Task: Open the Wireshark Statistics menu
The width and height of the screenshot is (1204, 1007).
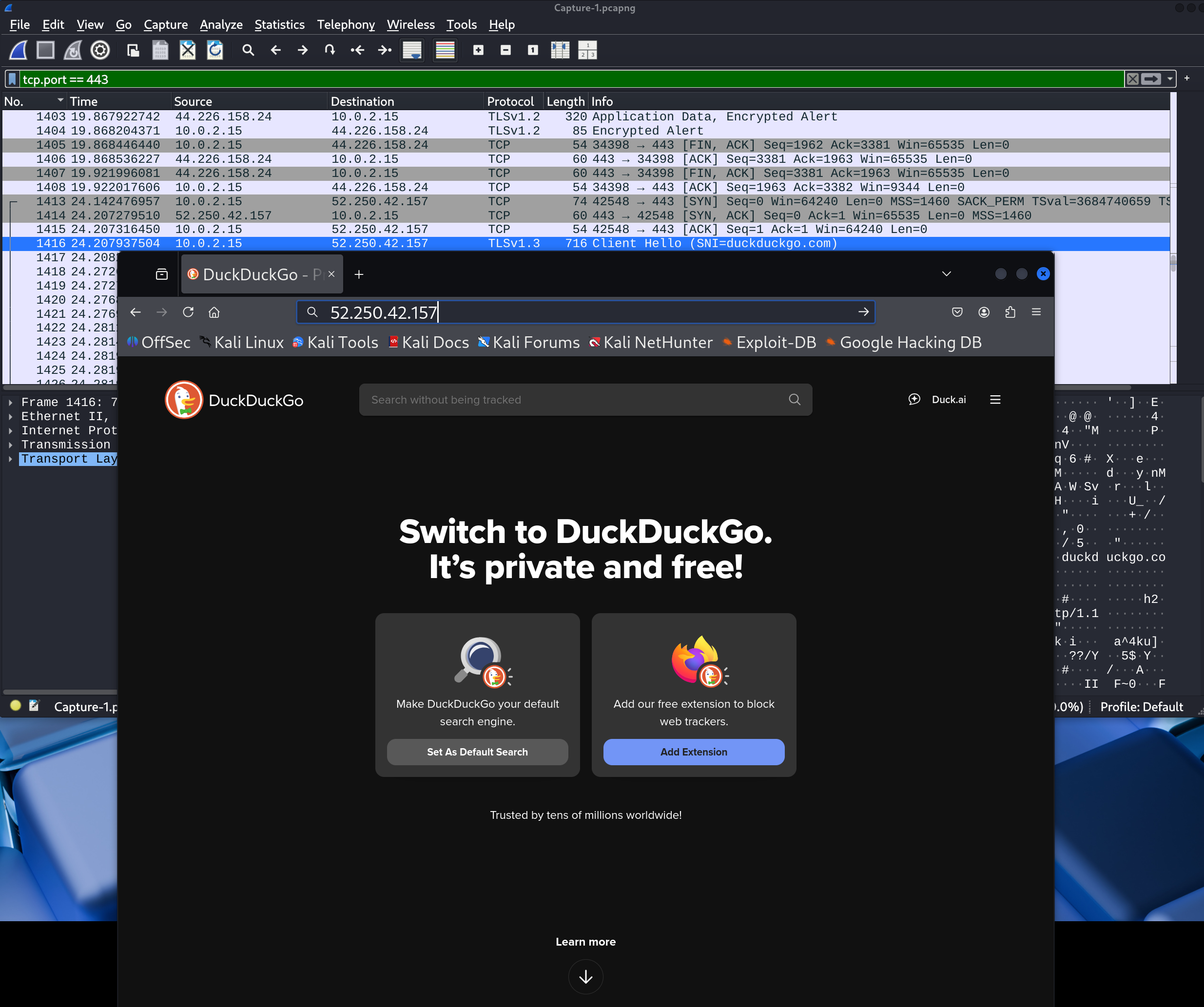Action: [x=279, y=25]
